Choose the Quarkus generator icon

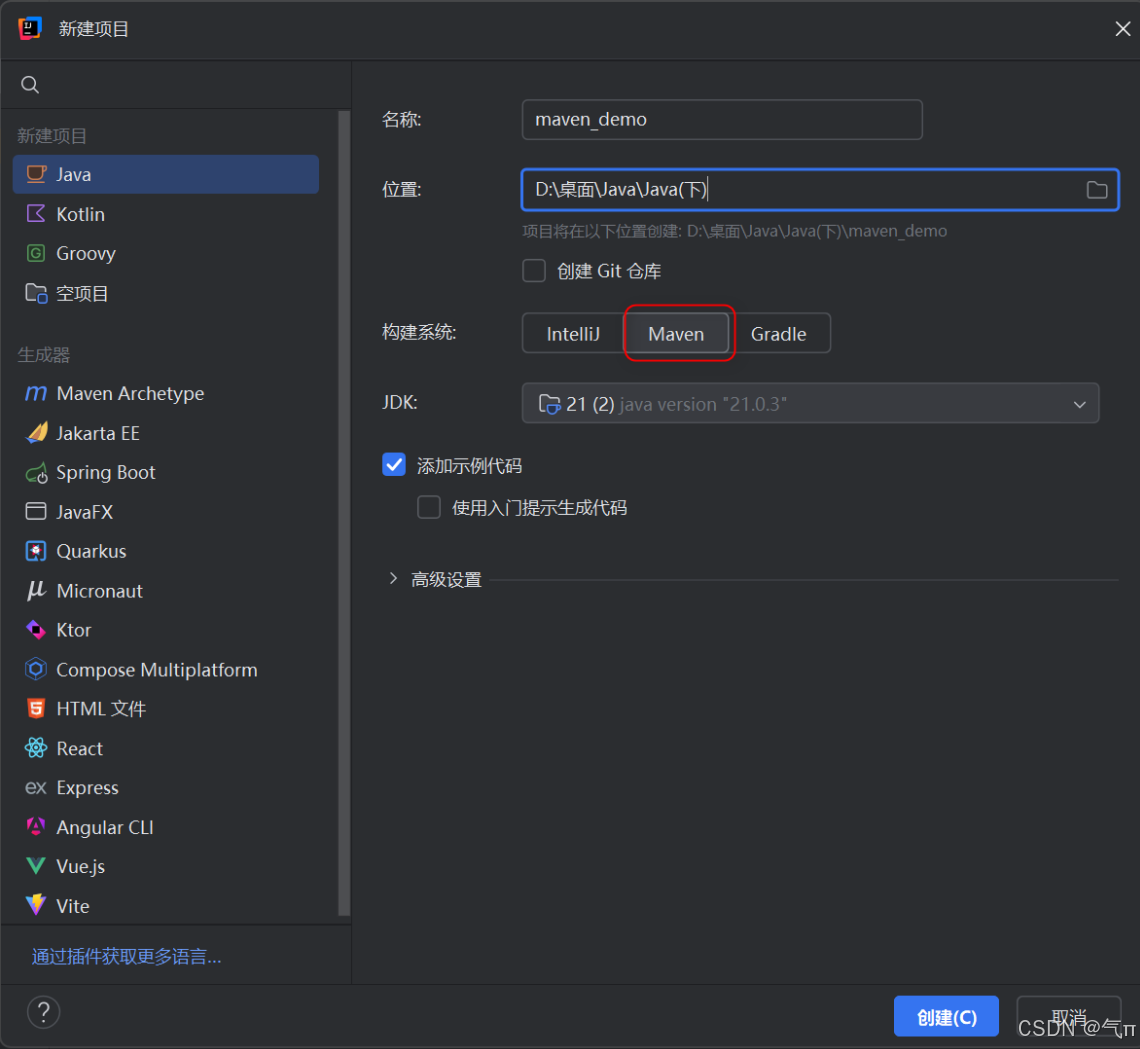[x=36, y=551]
